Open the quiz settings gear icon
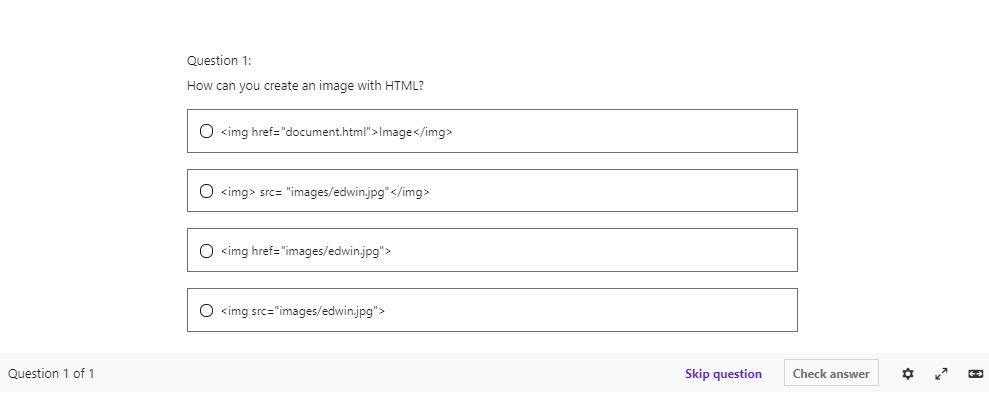Viewport: 989px width, 393px height. click(908, 373)
